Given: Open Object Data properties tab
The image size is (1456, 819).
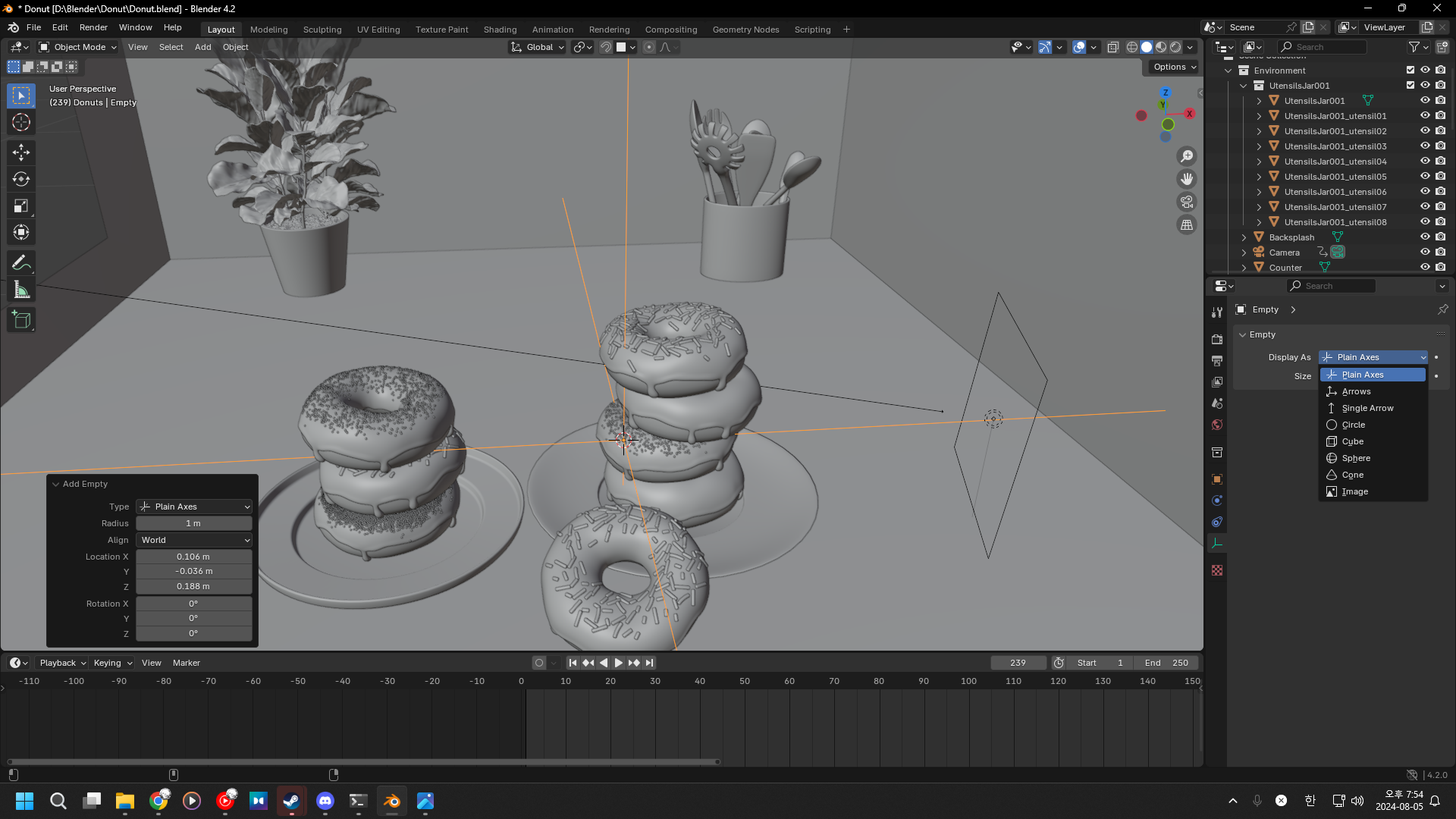Looking at the screenshot, I should coord(1217,544).
